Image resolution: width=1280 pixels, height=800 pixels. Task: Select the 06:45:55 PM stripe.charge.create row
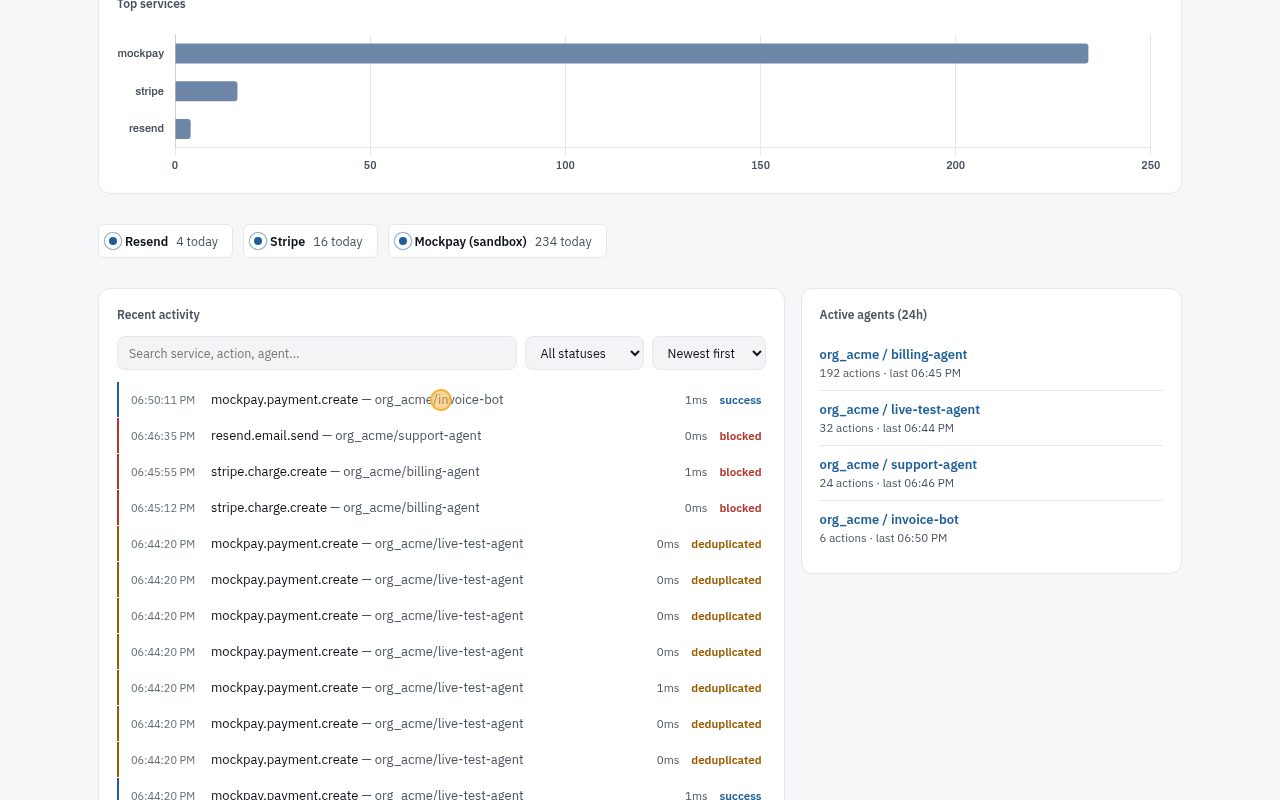[441, 472]
